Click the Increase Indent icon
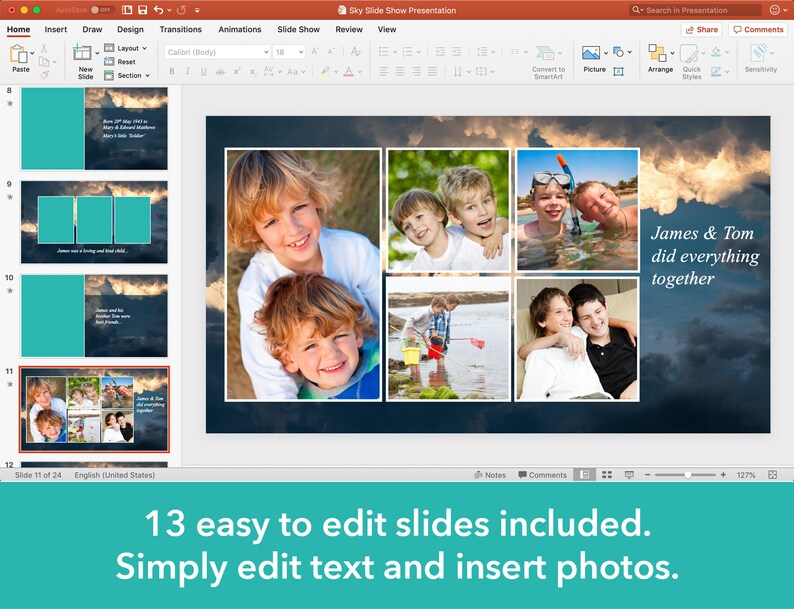The height and width of the screenshot is (609, 794). coord(456,52)
